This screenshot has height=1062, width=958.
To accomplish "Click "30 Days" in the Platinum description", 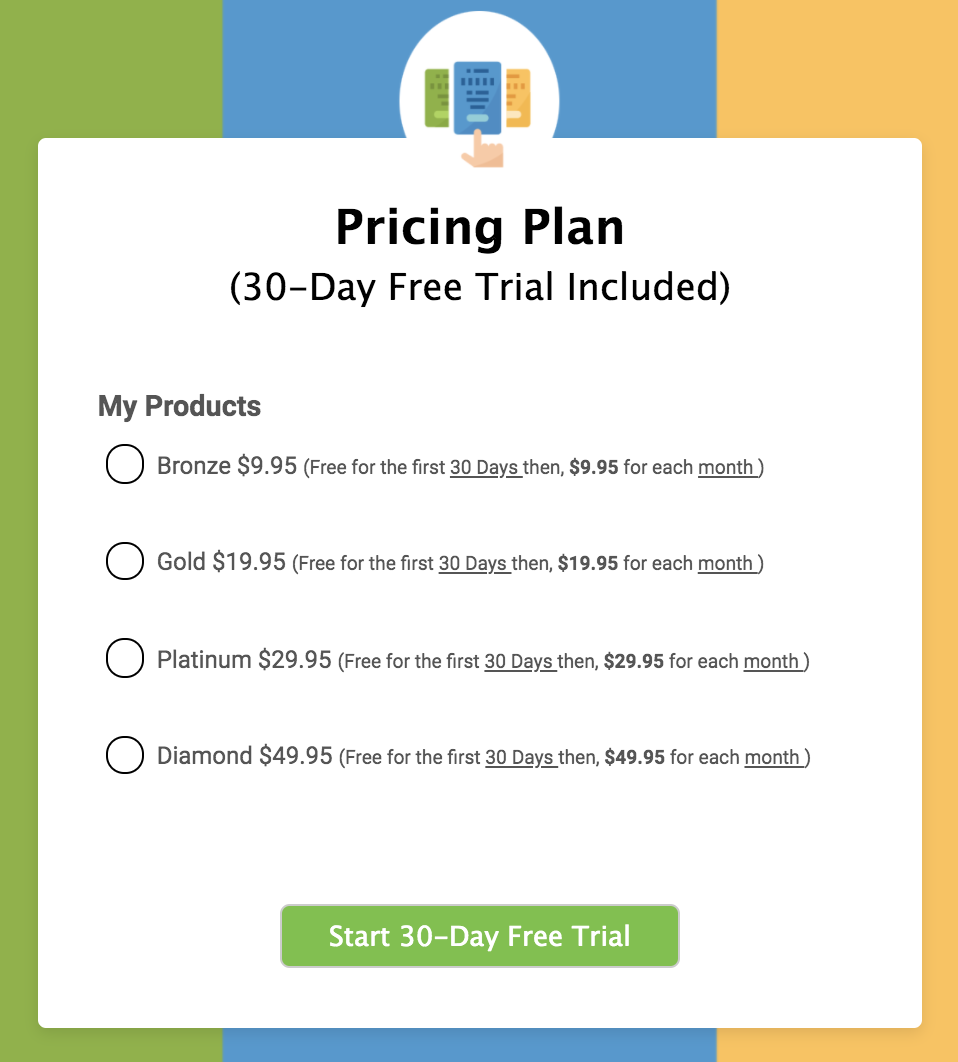I will pos(520,662).
